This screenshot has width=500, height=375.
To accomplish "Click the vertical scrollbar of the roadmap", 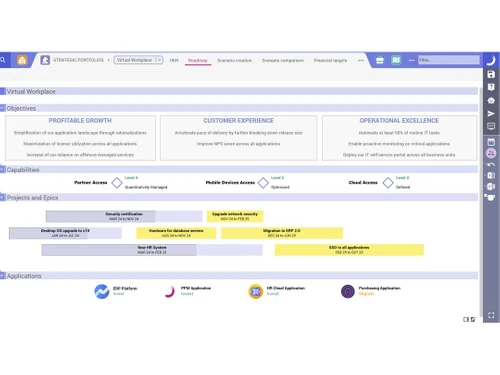I will (481, 201).
